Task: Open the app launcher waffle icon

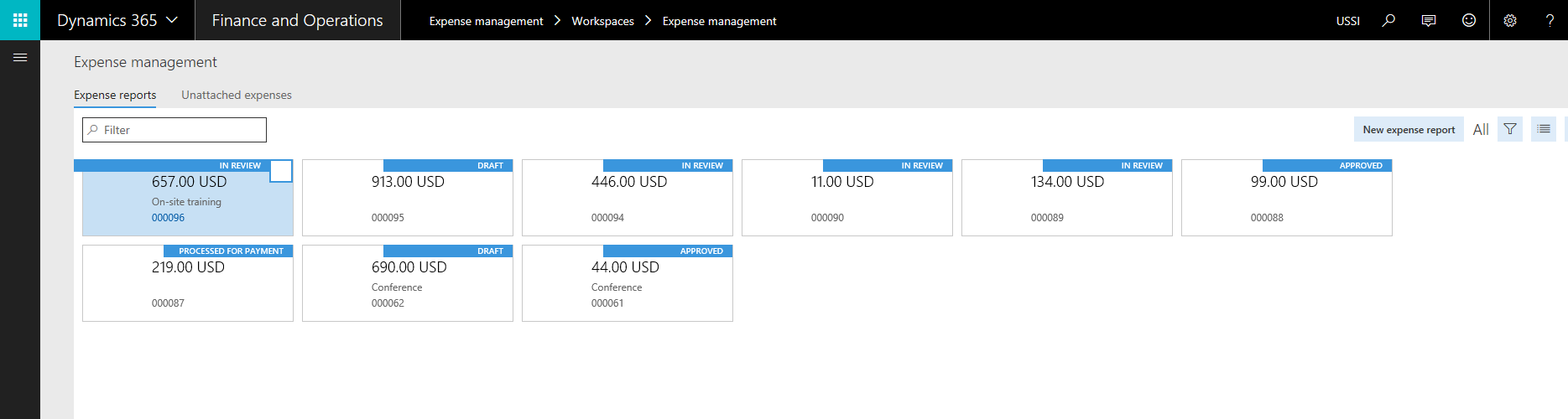Action: pos(20,20)
